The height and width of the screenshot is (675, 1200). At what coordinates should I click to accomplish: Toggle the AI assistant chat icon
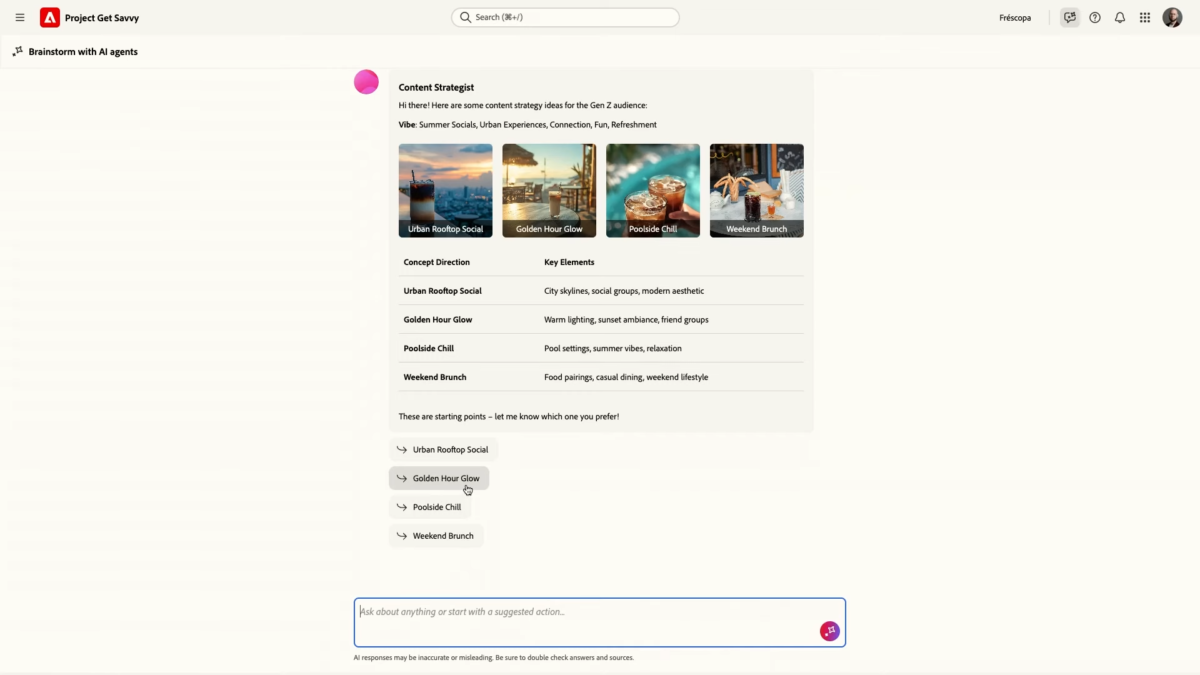coord(1070,17)
